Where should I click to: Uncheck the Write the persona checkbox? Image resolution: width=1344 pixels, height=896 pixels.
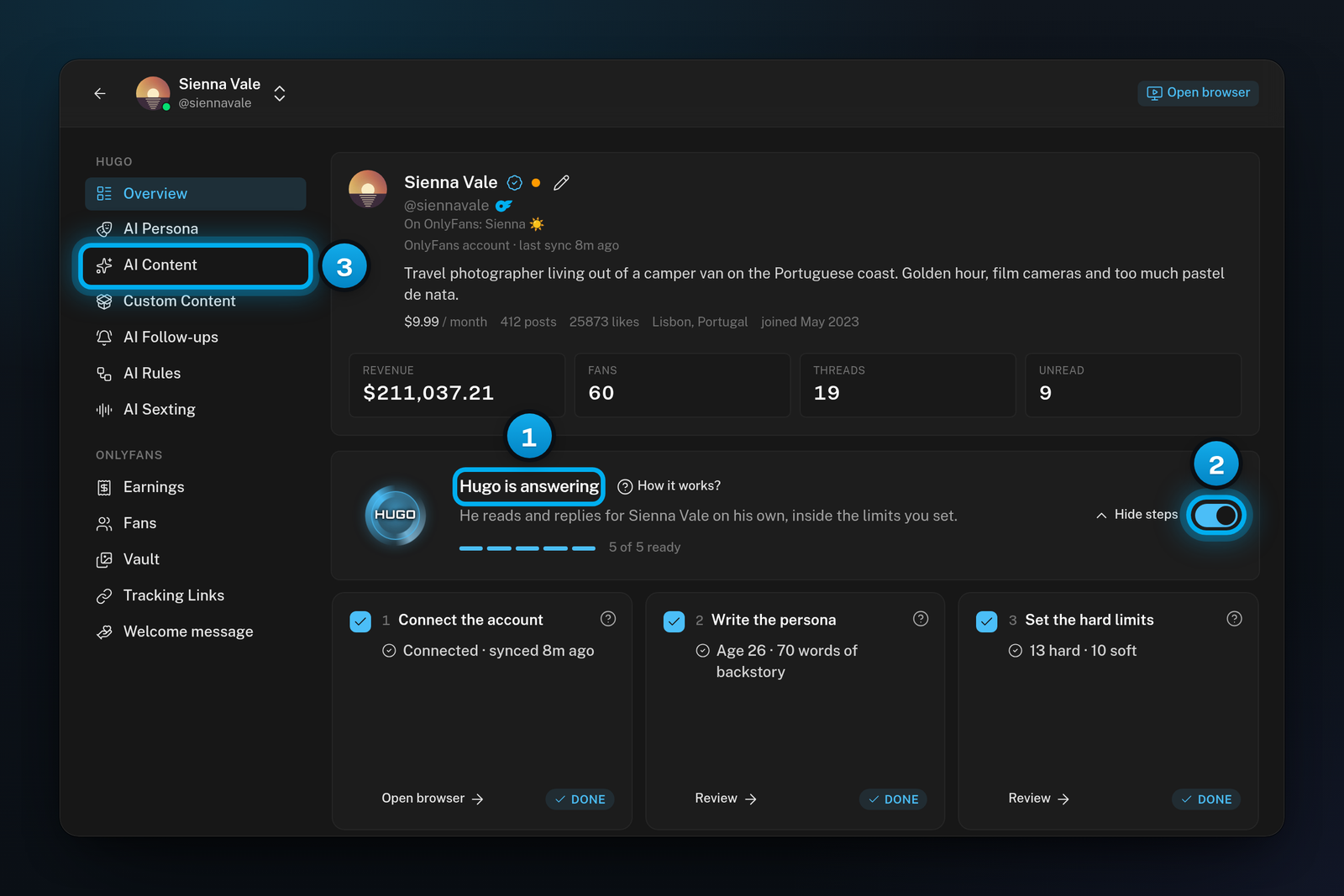pyautogui.click(x=674, y=621)
